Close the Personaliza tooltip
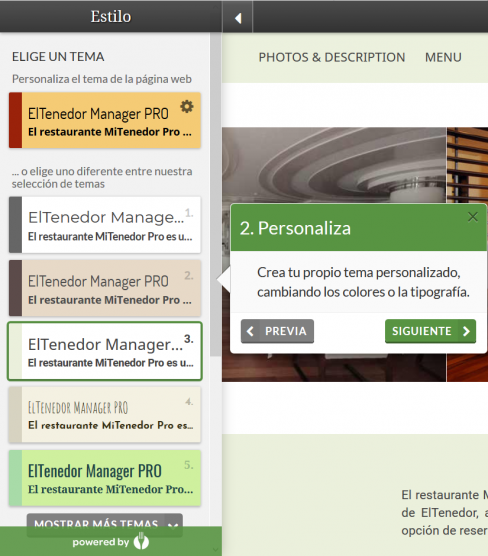 pos(472,217)
